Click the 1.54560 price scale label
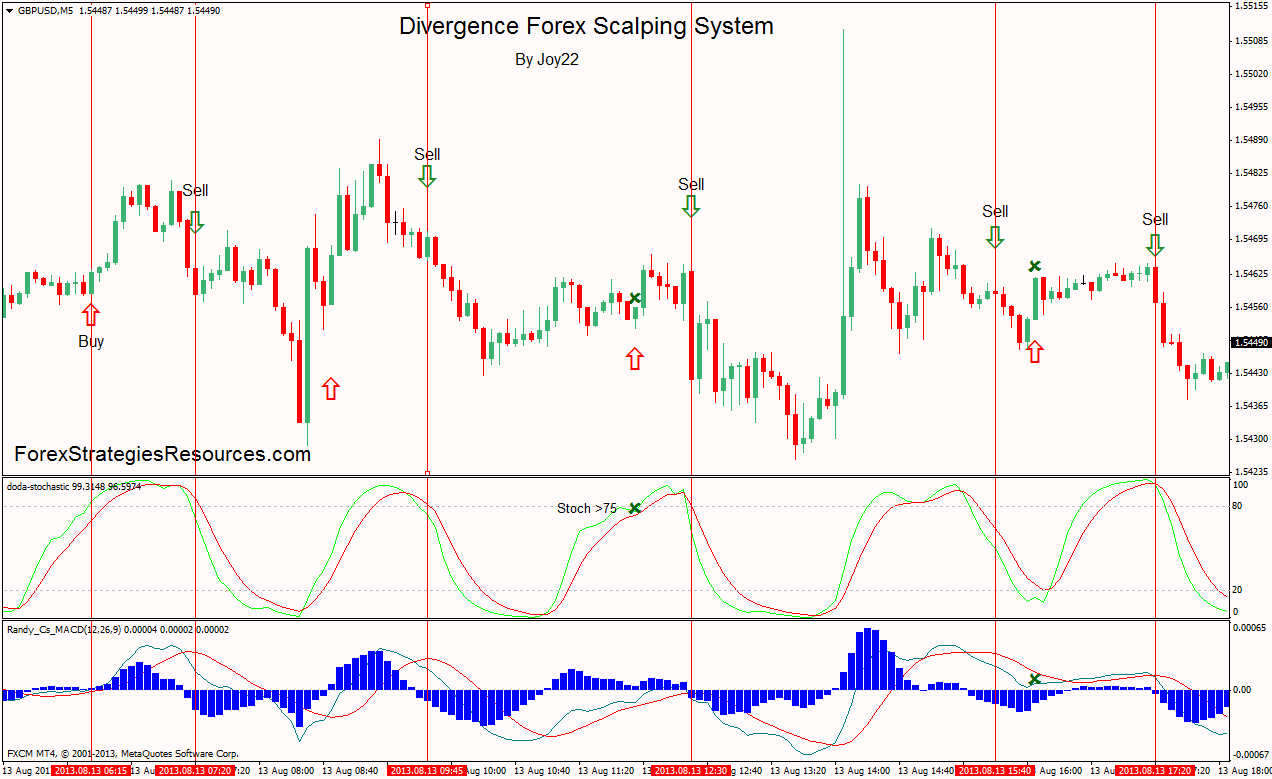This screenshot has height=779, width=1272. 1252,306
